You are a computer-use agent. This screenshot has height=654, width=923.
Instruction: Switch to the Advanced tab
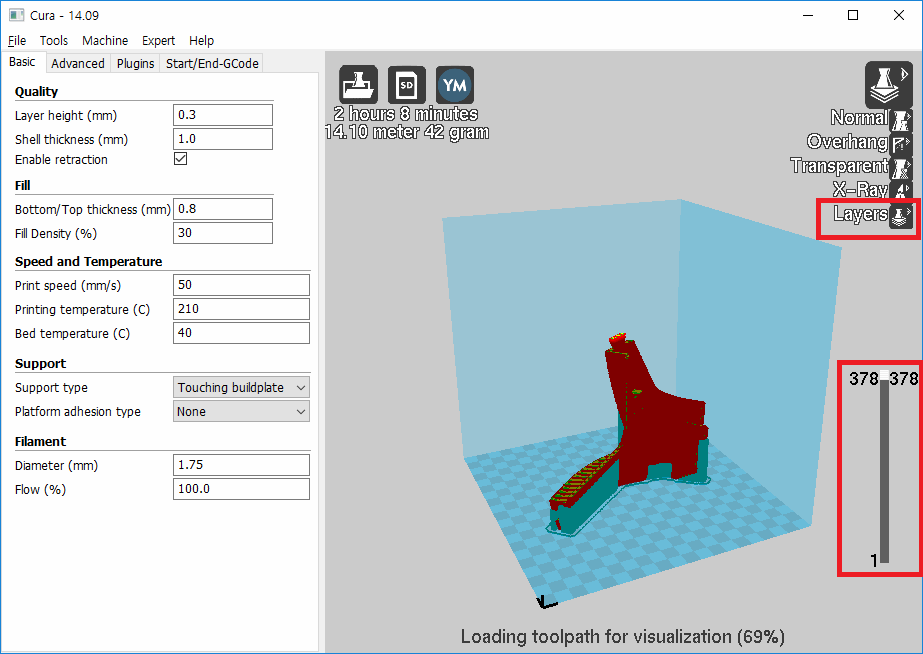click(78, 64)
